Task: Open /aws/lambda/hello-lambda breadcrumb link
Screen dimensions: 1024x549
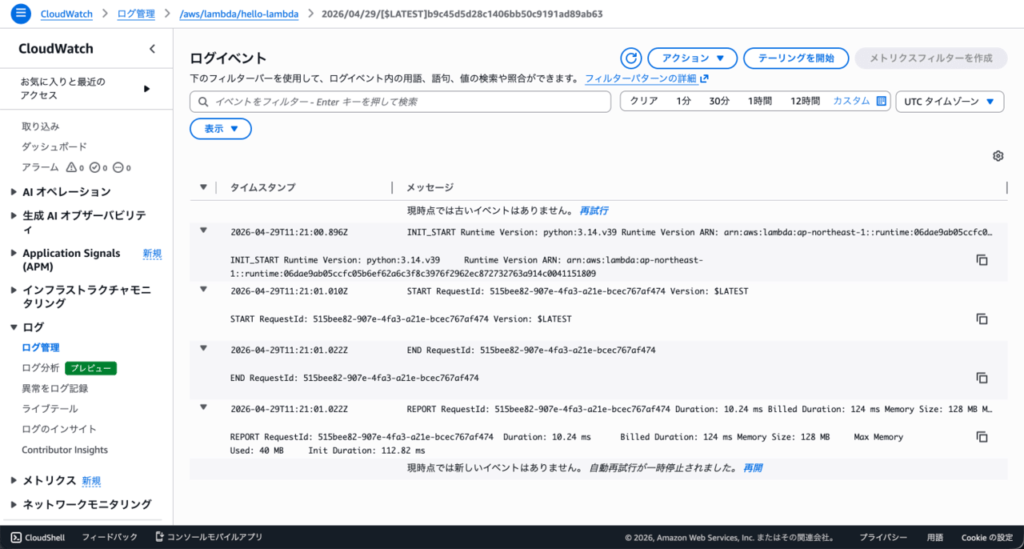Action: (239, 14)
